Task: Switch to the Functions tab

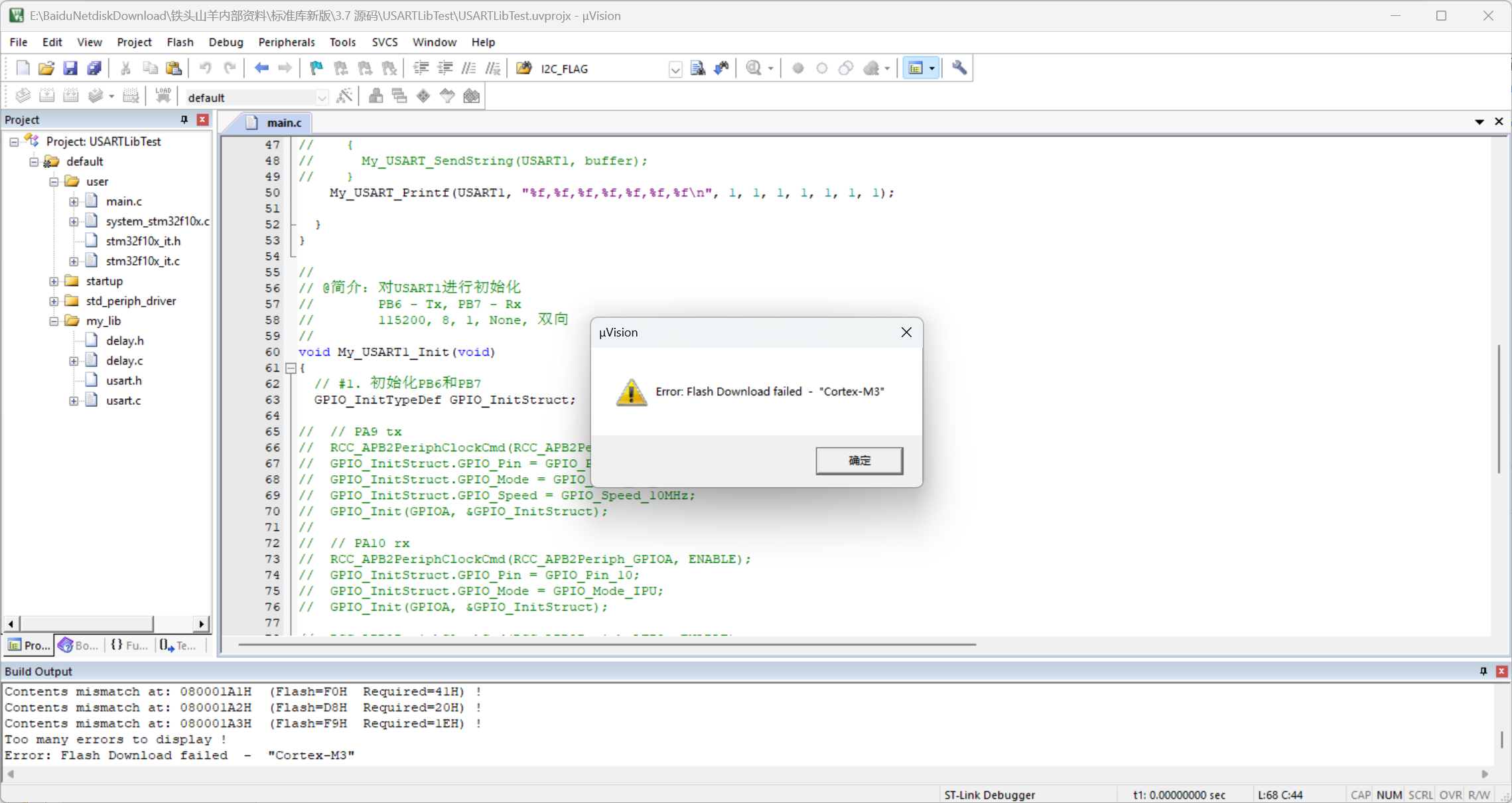Action: (129, 645)
